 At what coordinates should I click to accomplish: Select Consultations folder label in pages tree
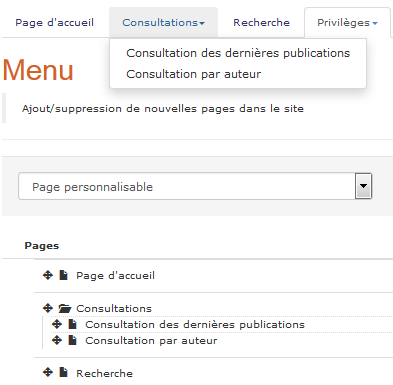(114, 308)
